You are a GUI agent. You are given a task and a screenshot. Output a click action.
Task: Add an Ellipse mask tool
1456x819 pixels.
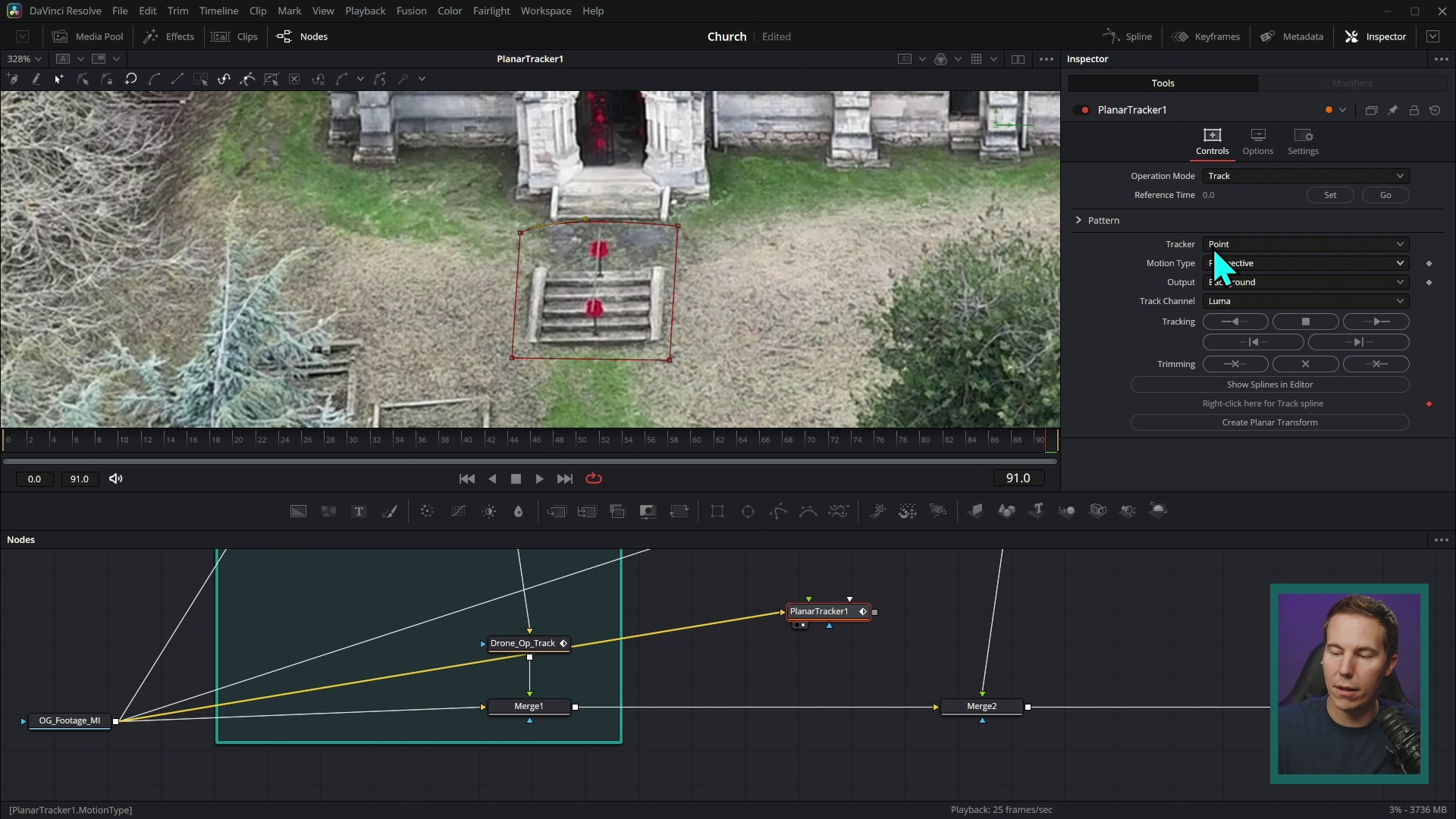748,511
